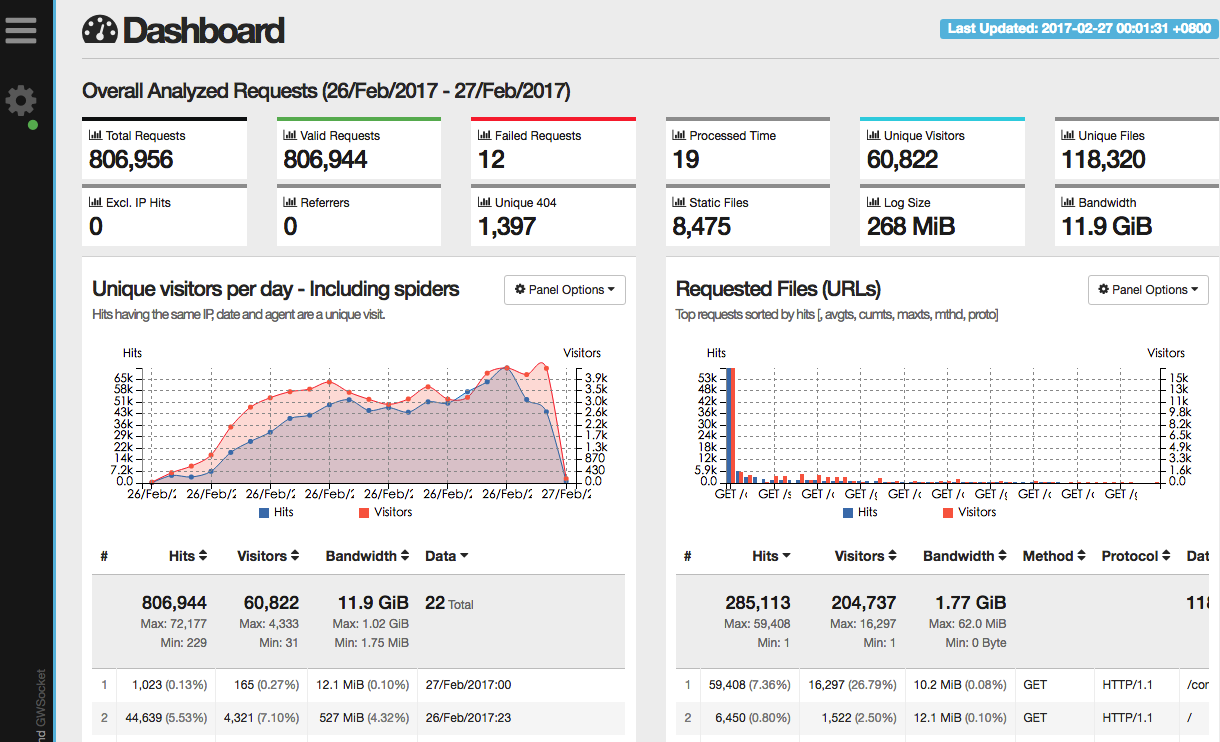
Task: Click the Unique Visitors 60,822 card value
Action: (x=902, y=160)
